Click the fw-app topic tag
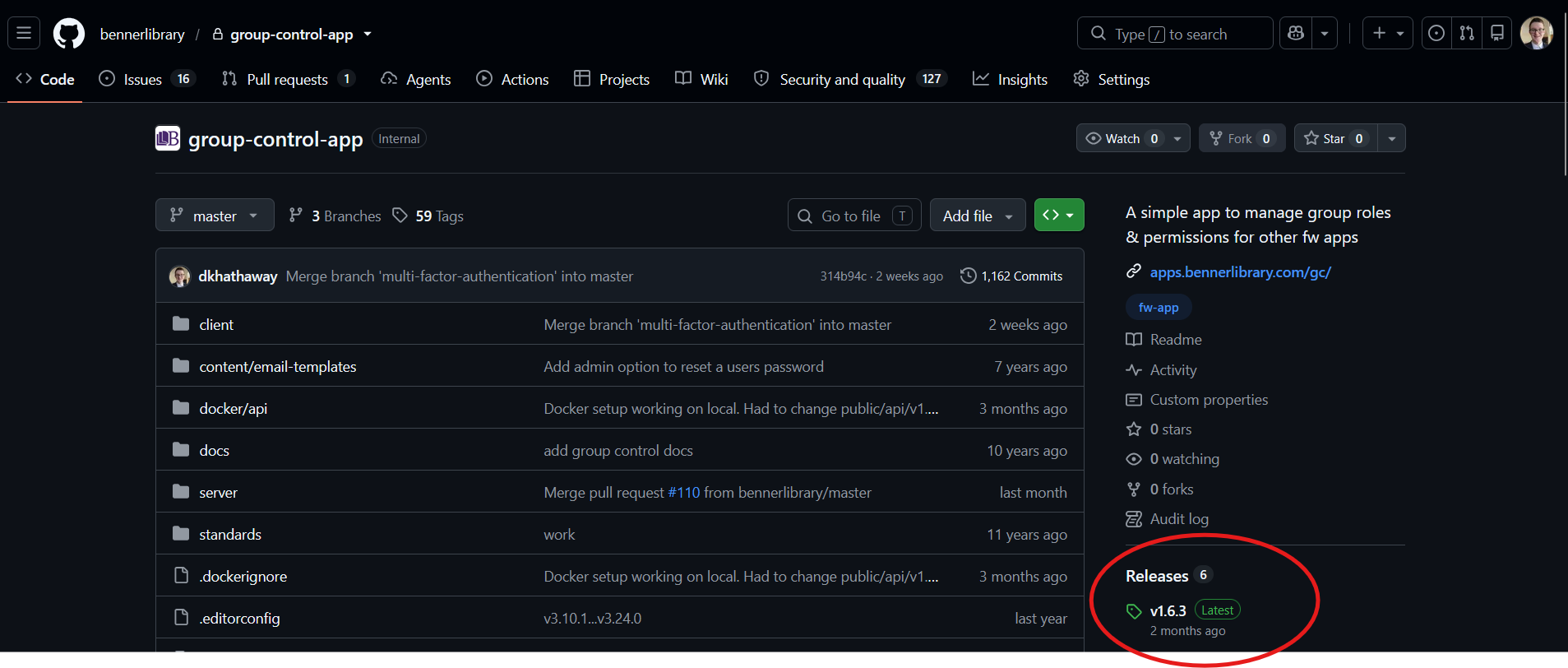Image resolution: width=1568 pixels, height=668 pixels. tap(1159, 307)
